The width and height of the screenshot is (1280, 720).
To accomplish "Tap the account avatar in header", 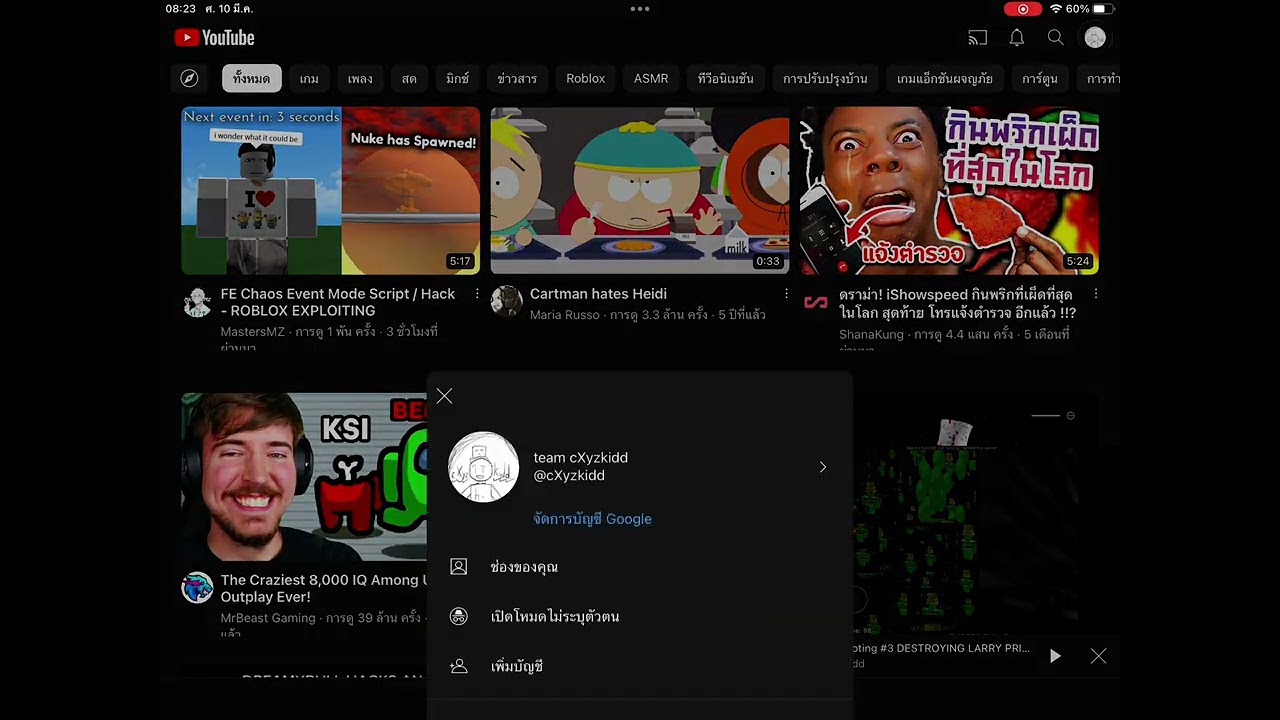I will coord(1095,38).
